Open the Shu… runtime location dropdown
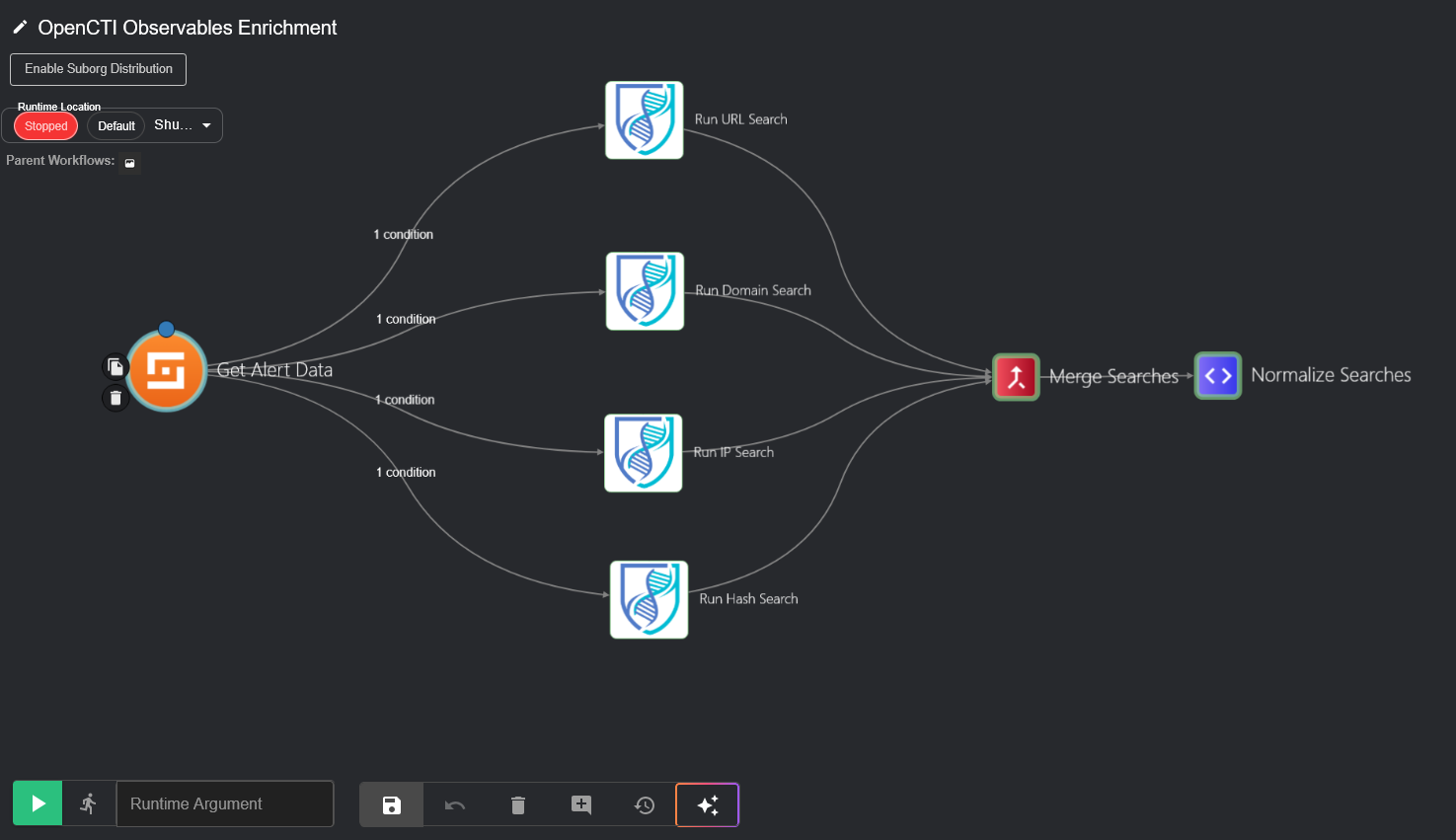 click(x=184, y=125)
